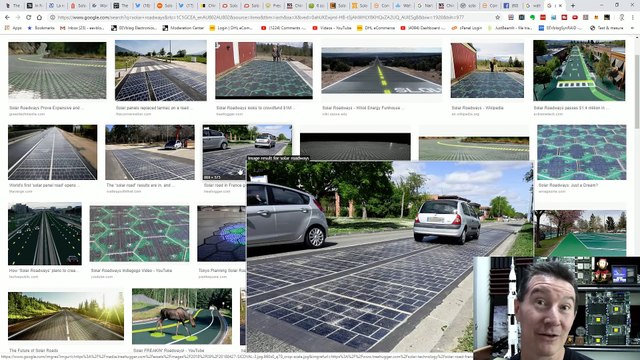Open thumbnail captioned Solar Roadways passes $1.4 million

(x=579, y=70)
